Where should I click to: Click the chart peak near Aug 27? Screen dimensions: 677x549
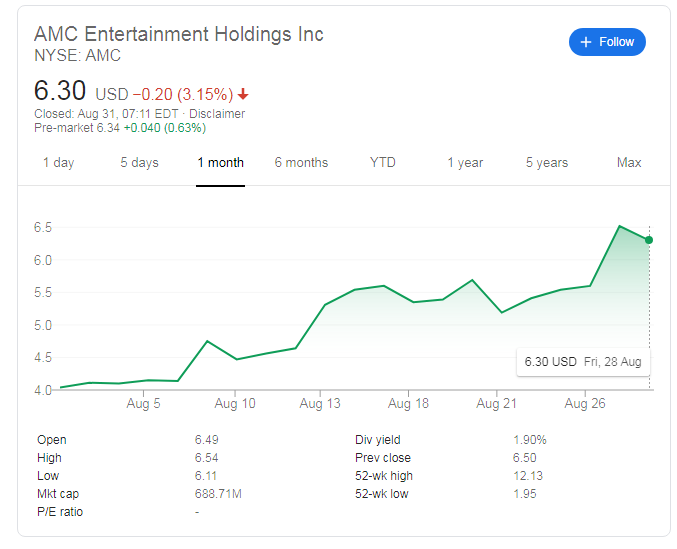[620, 226]
